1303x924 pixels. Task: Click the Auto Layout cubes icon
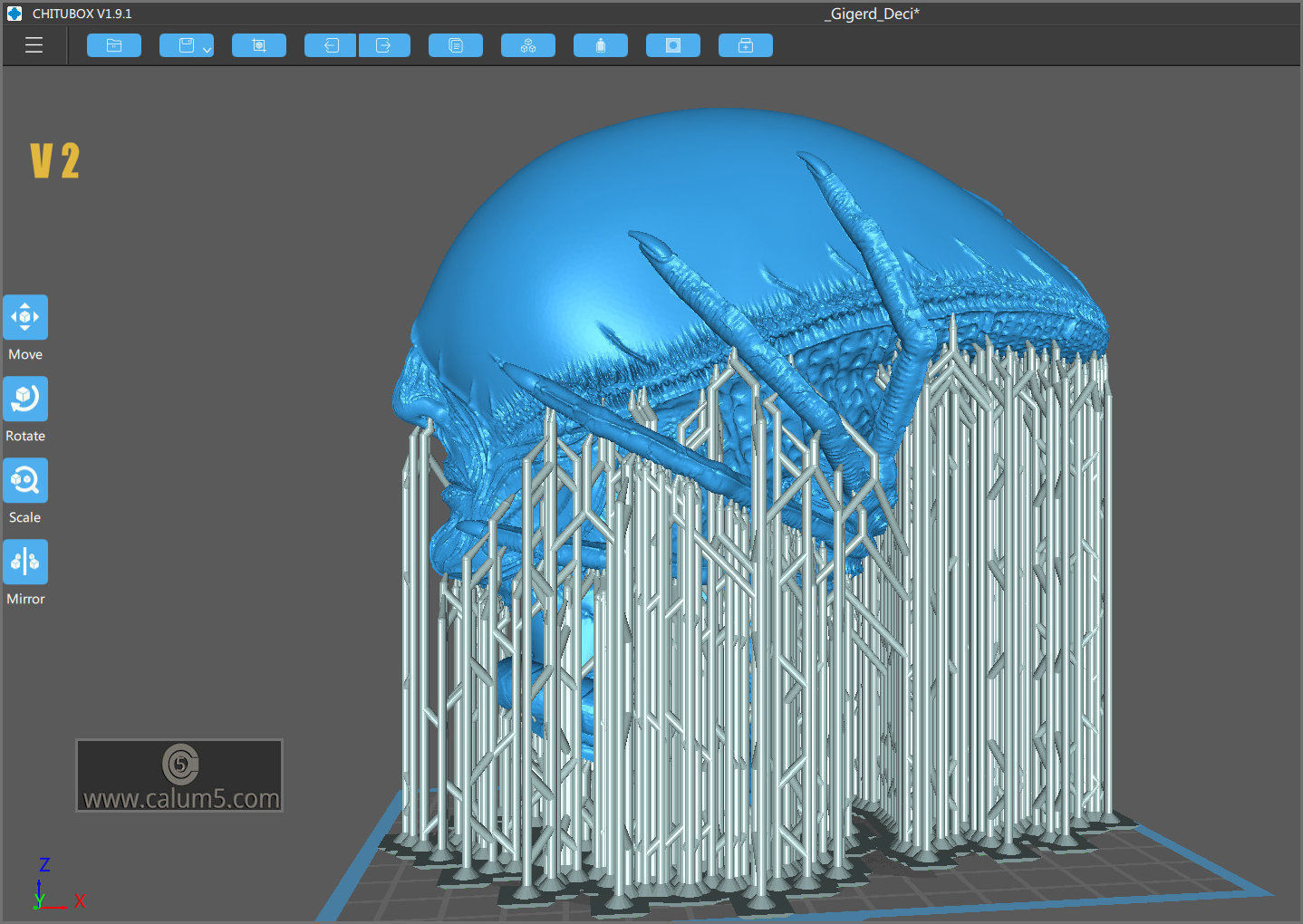coord(528,45)
